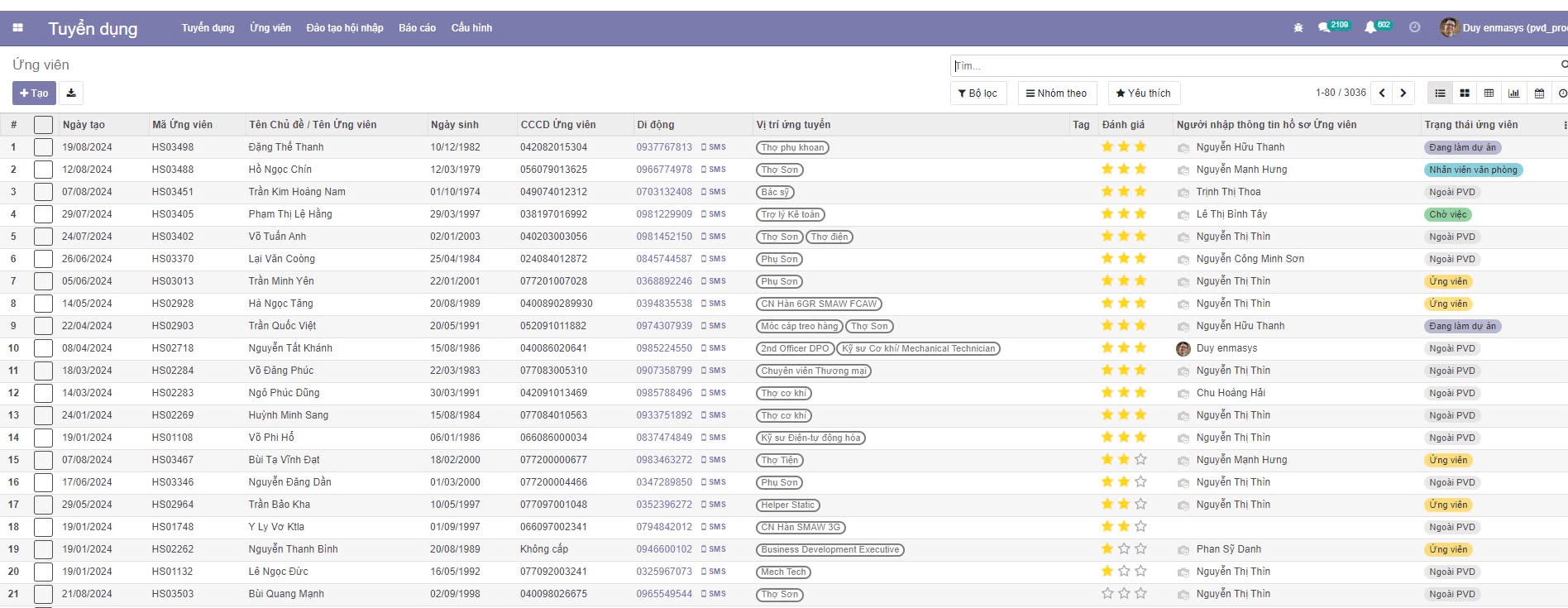Go to next page of records
The width and height of the screenshot is (1568, 608).
(x=1403, y=93)
